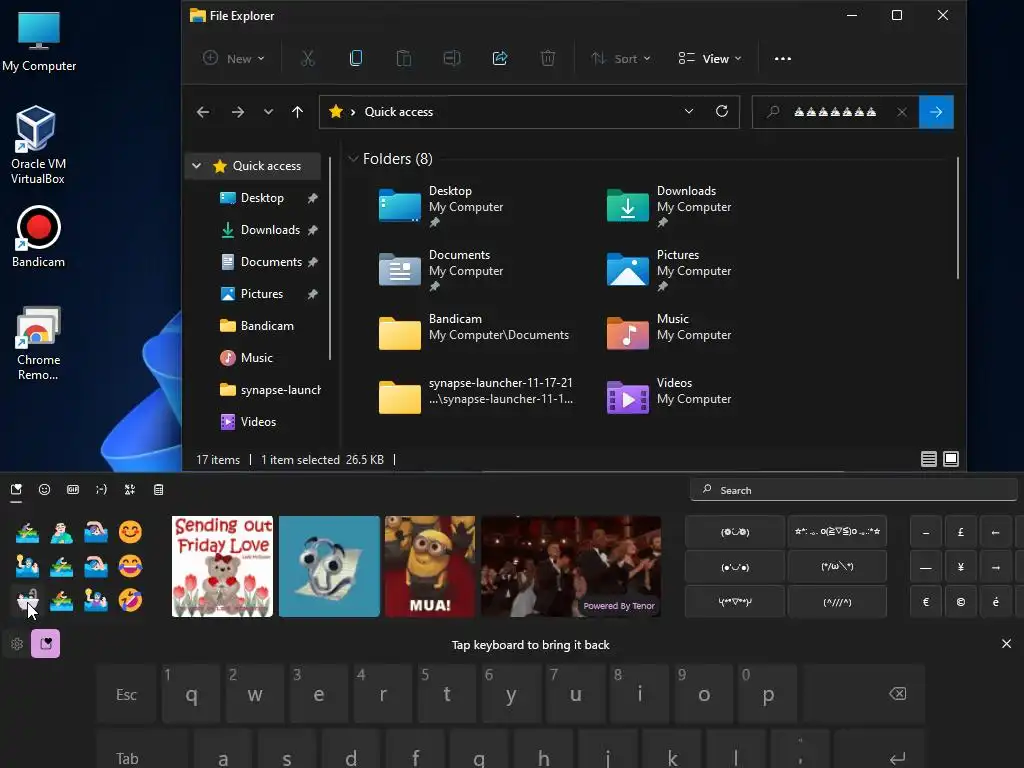Click the Rename icon in the toolbar

[452, 59]
